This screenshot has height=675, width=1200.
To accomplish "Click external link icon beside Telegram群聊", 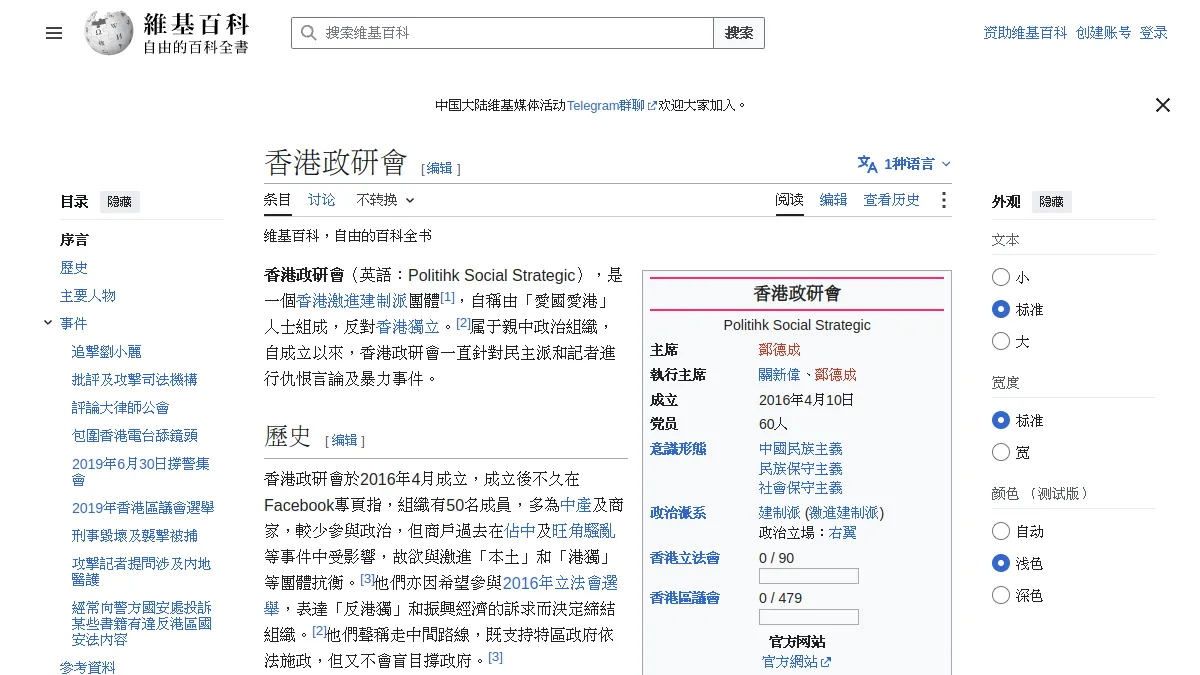I will (652, 106).
